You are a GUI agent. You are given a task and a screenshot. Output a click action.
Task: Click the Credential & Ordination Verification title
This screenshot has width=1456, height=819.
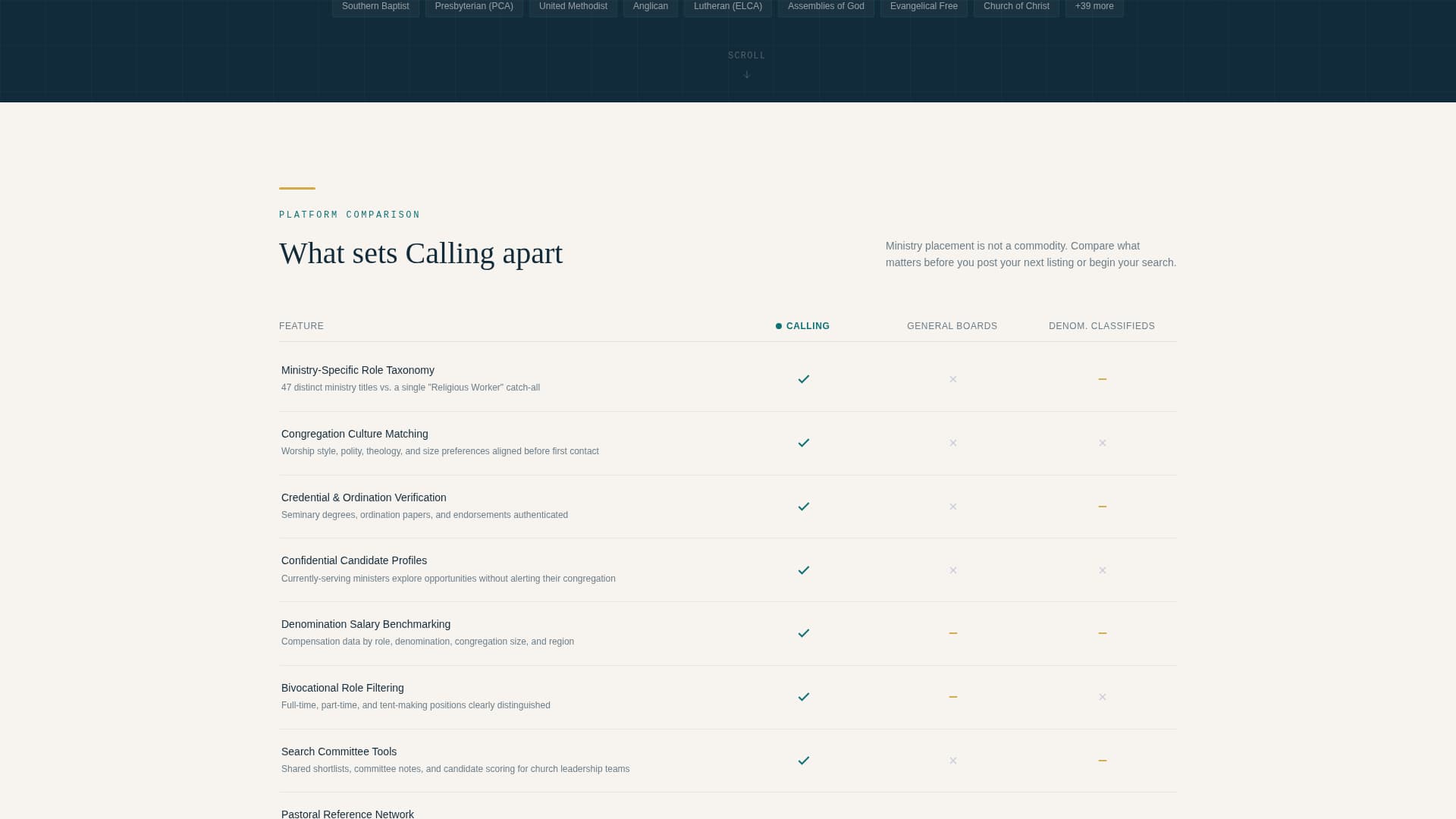(x=364, y=497)
